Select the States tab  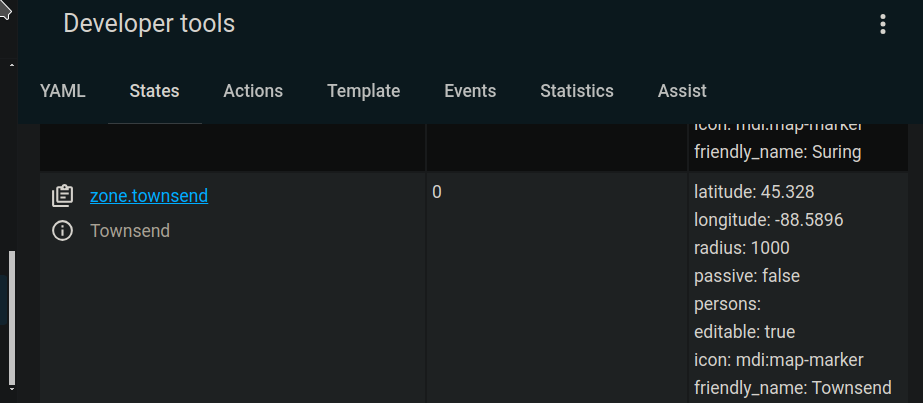(x=154, y=91)
